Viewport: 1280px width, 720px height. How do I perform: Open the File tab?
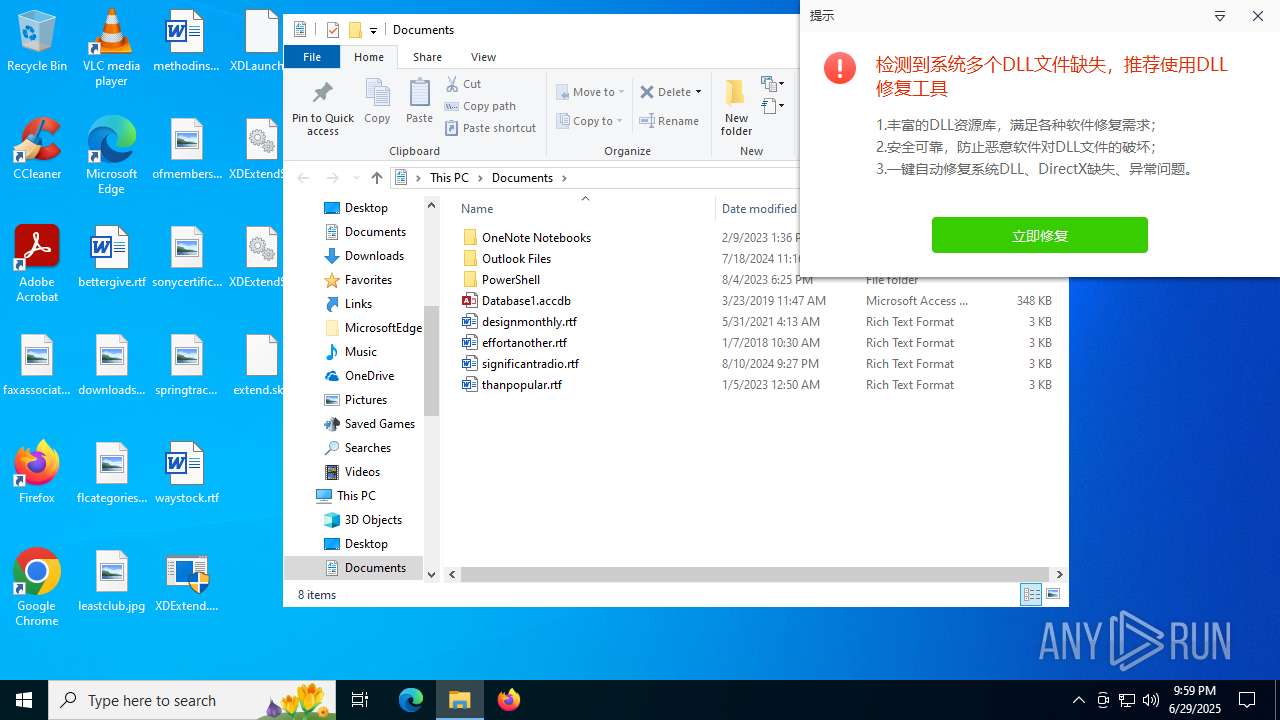(312, 57)
